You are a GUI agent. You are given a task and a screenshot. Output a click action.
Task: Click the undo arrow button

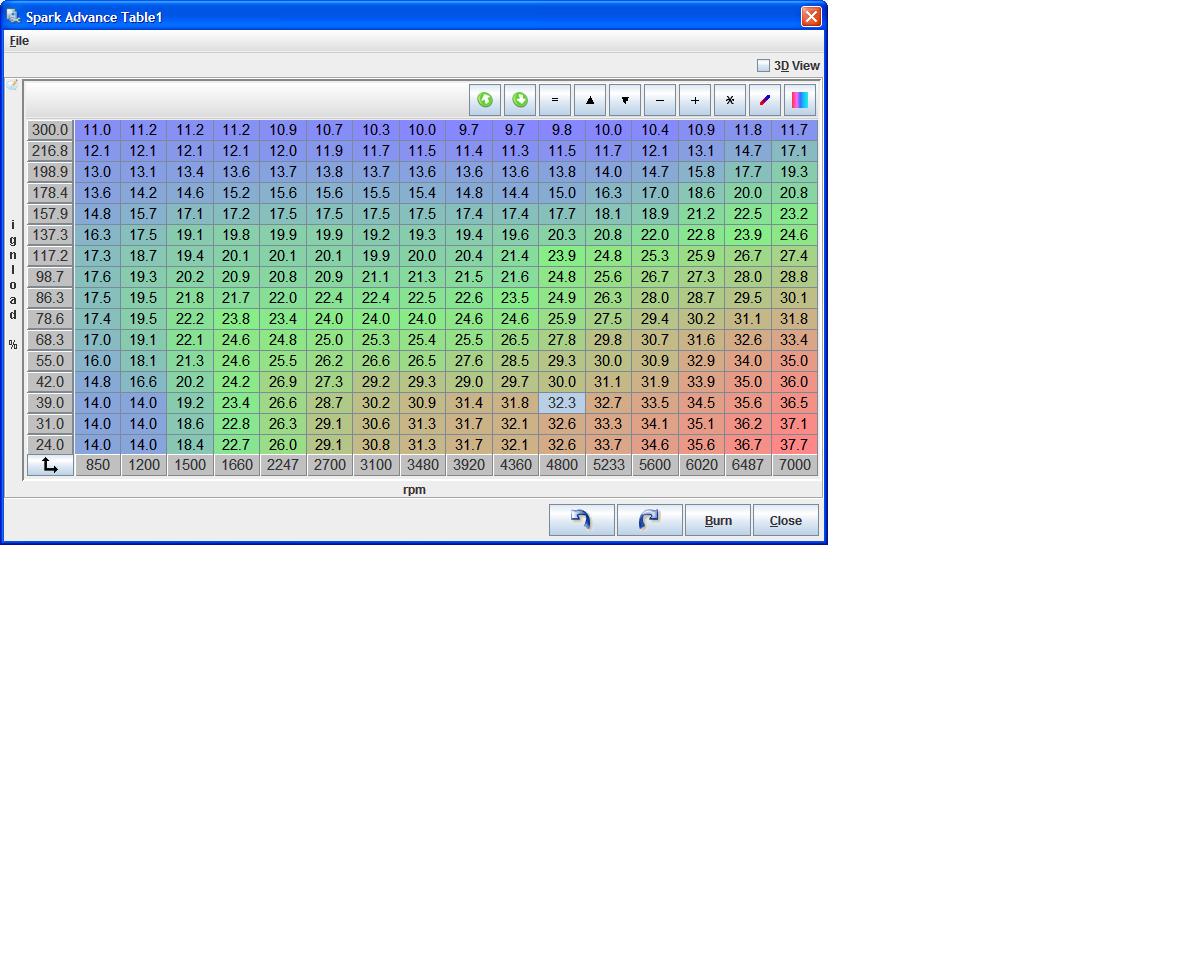(x=582, y=520)
